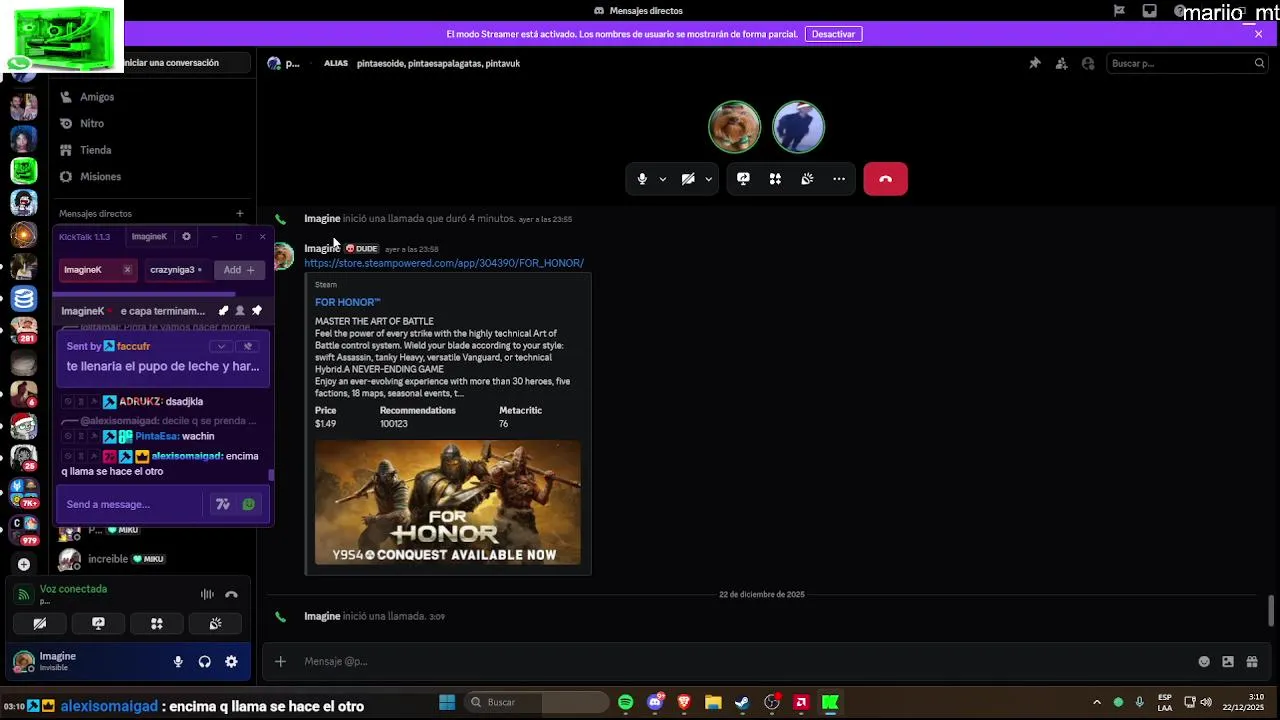
Task: Share your screen from call controls
Action: (743, 179)
